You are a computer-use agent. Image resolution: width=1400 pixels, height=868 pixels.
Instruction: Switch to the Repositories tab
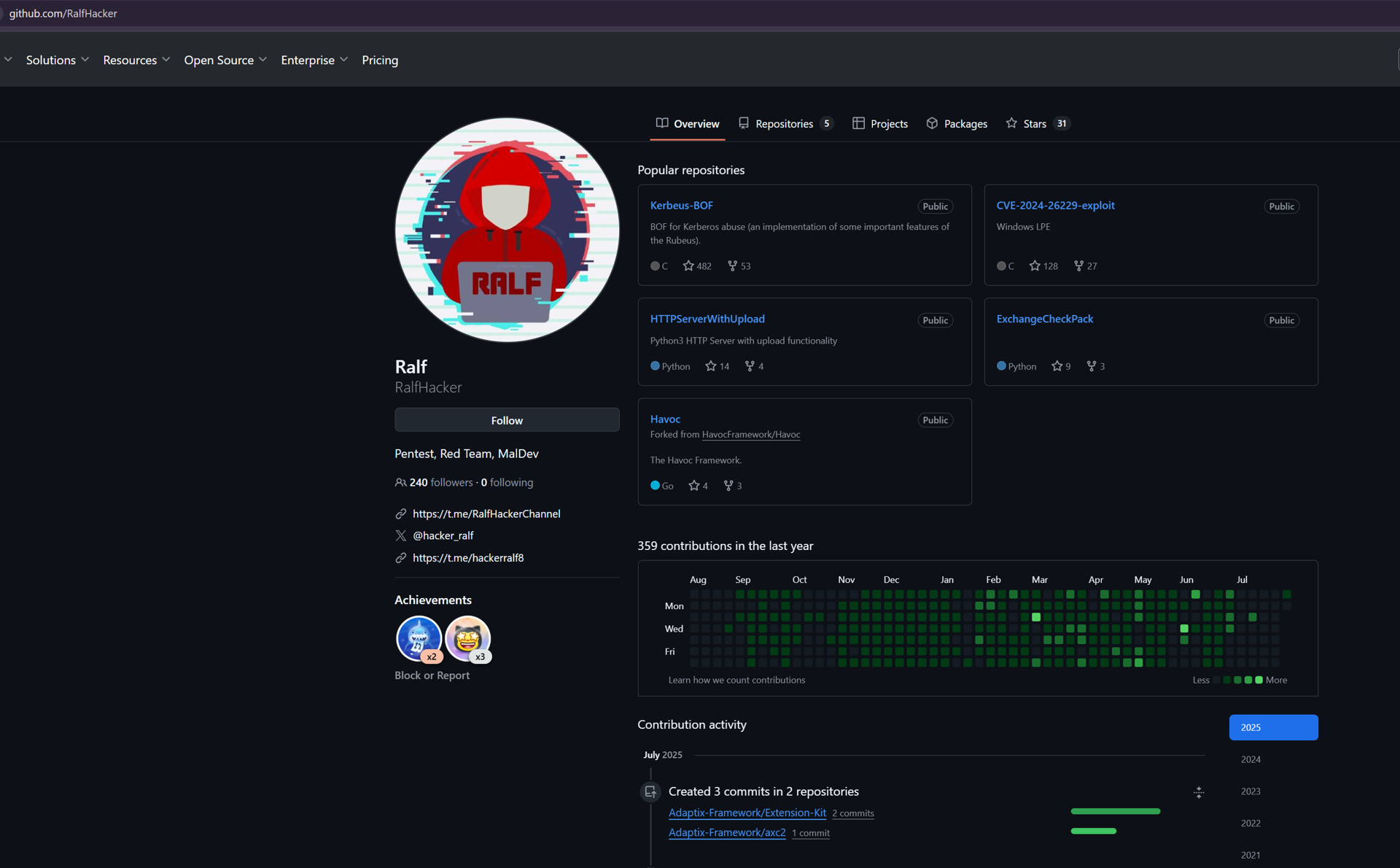[x=784, y=123]
